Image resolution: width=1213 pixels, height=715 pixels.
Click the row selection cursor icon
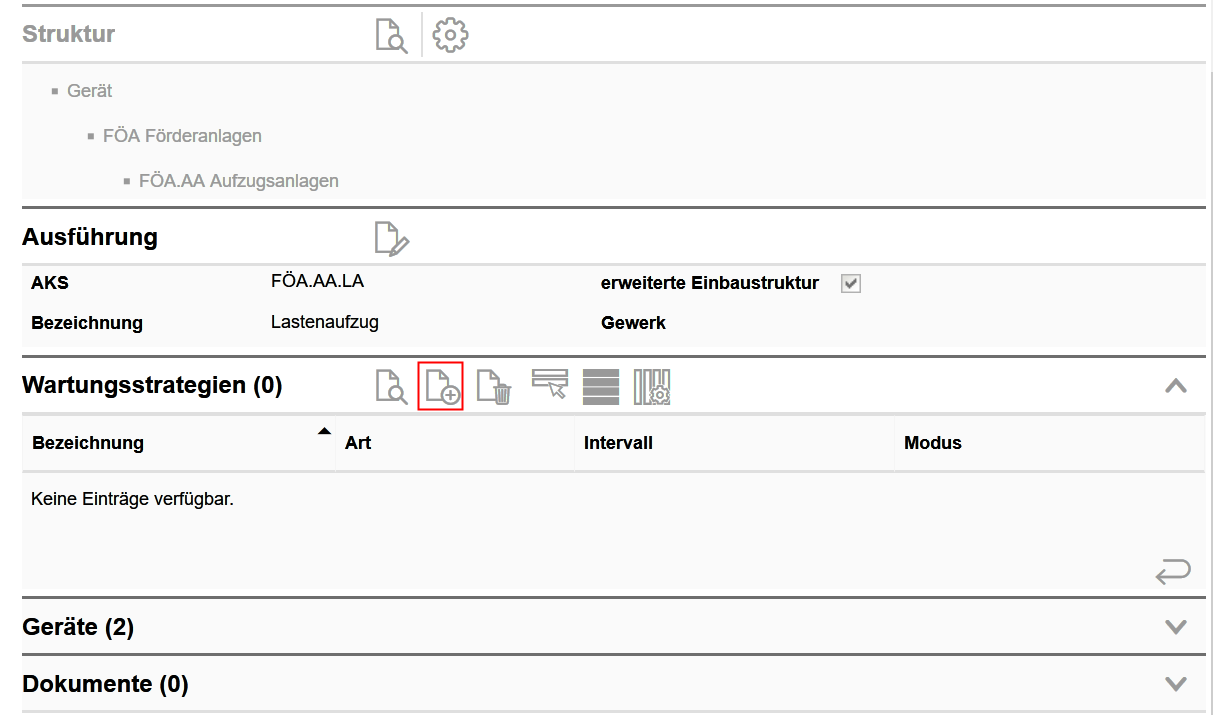(x=550, y=385)
